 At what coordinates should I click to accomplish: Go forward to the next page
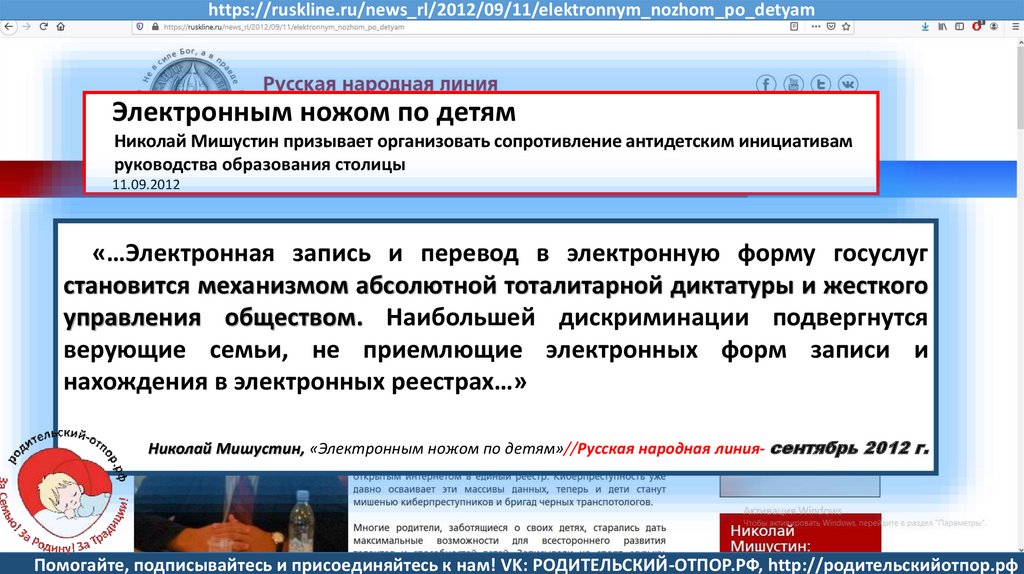(x=26, y=27)
